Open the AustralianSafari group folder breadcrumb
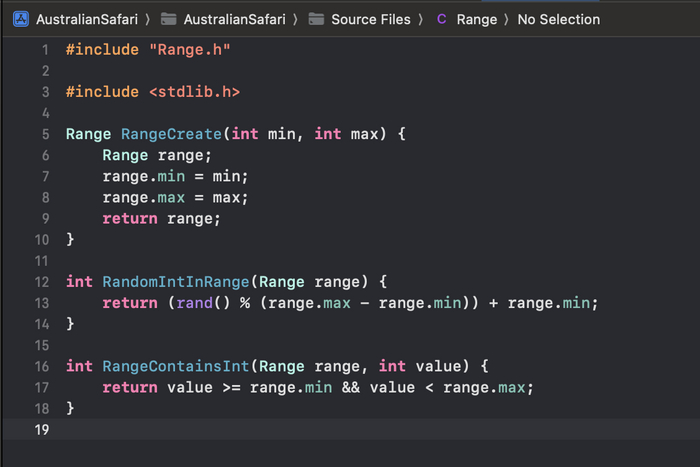Screen dimensions: 700x467 234,19
